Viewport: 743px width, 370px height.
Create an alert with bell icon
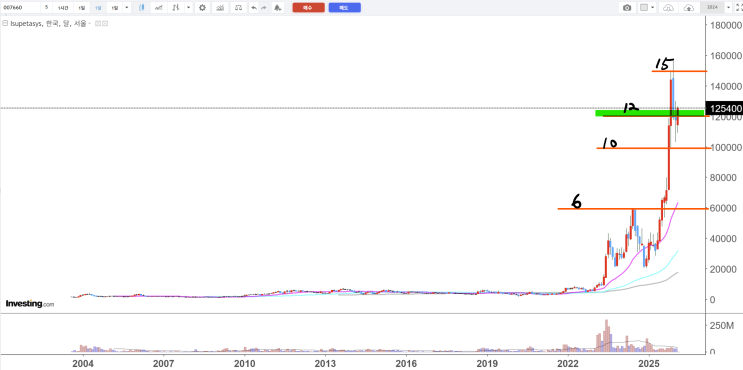pyautogui.click(x=278, y=8)
